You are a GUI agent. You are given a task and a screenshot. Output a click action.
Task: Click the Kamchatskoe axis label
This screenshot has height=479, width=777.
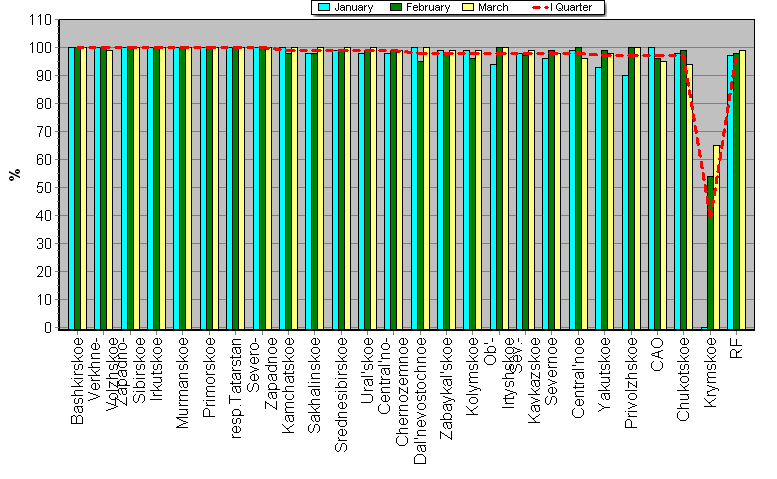pyautogui.click(x=288, y=385)
